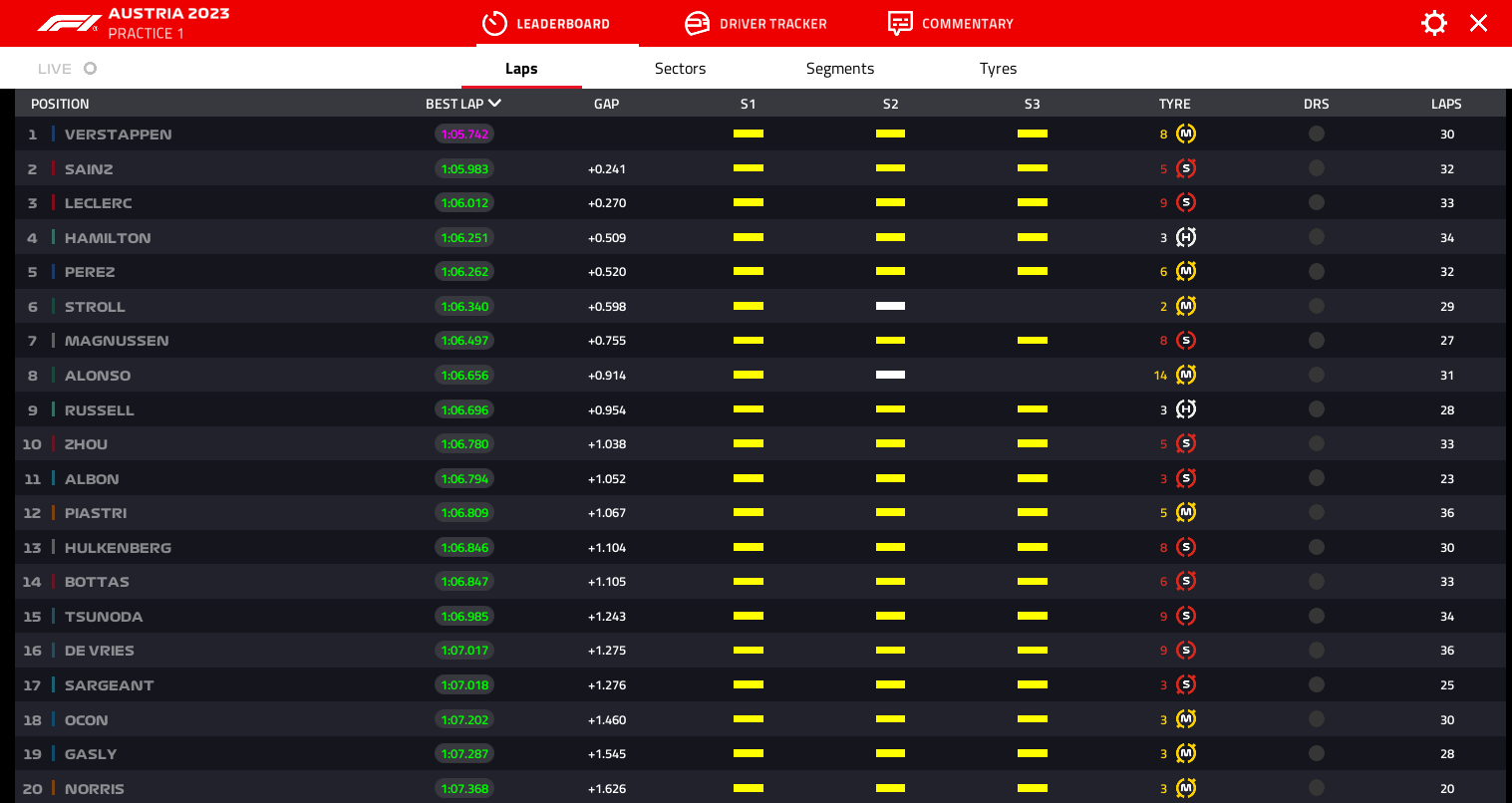Switch to the Sectors tab
Screen dimensions: 1512x803
(680, 69)
